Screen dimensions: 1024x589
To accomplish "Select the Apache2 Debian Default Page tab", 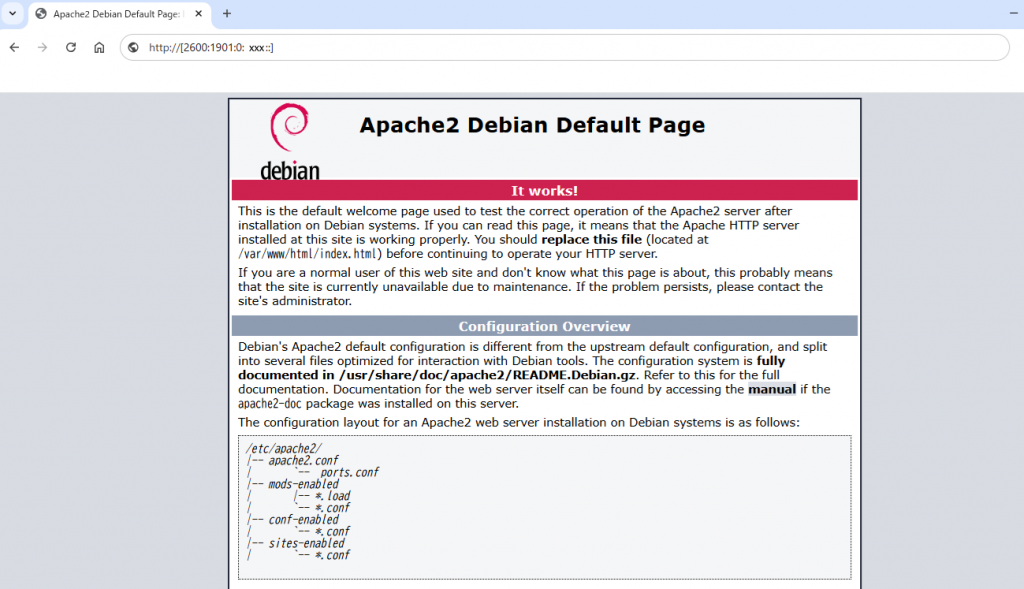I will coord(120,14).
